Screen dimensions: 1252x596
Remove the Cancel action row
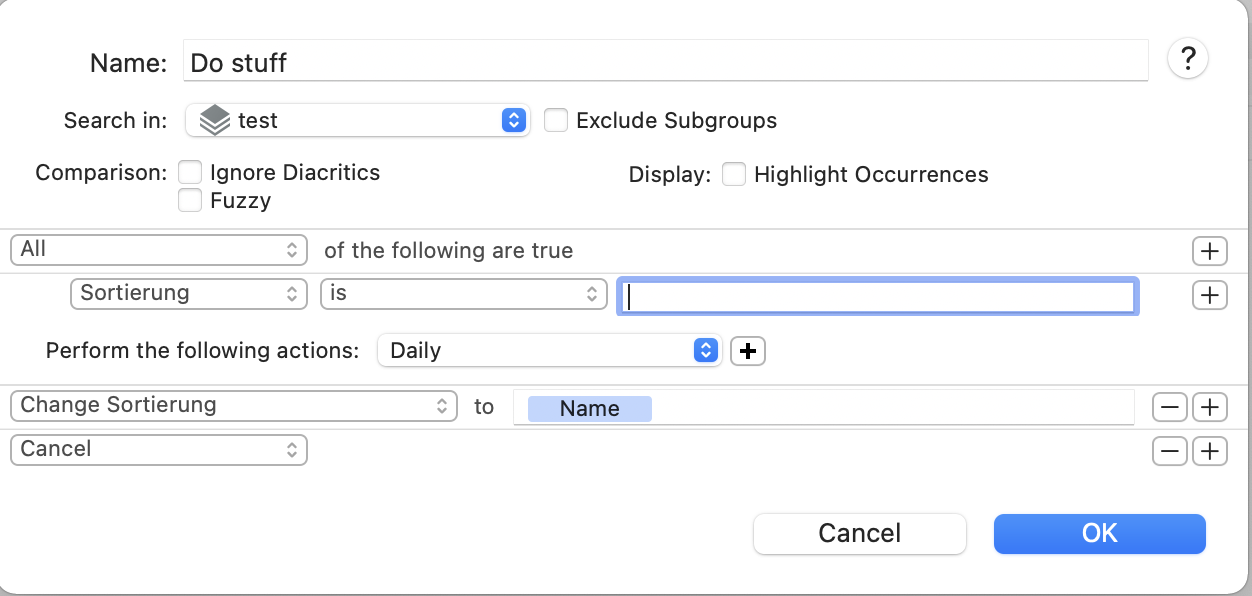[1170, 452]
